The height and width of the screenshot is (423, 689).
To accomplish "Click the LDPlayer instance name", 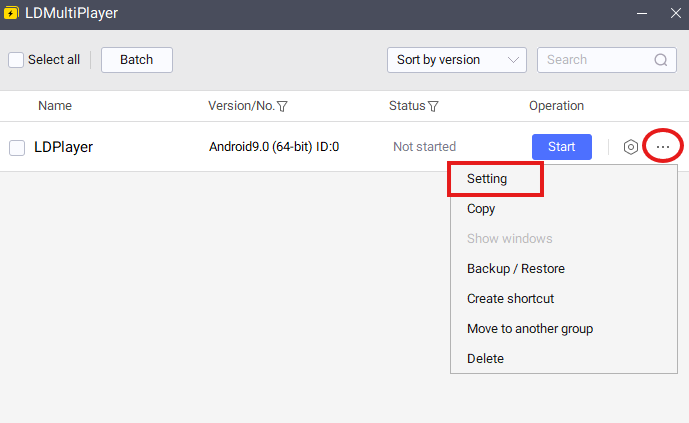I will pyautogui.click(x=64, y=147).
